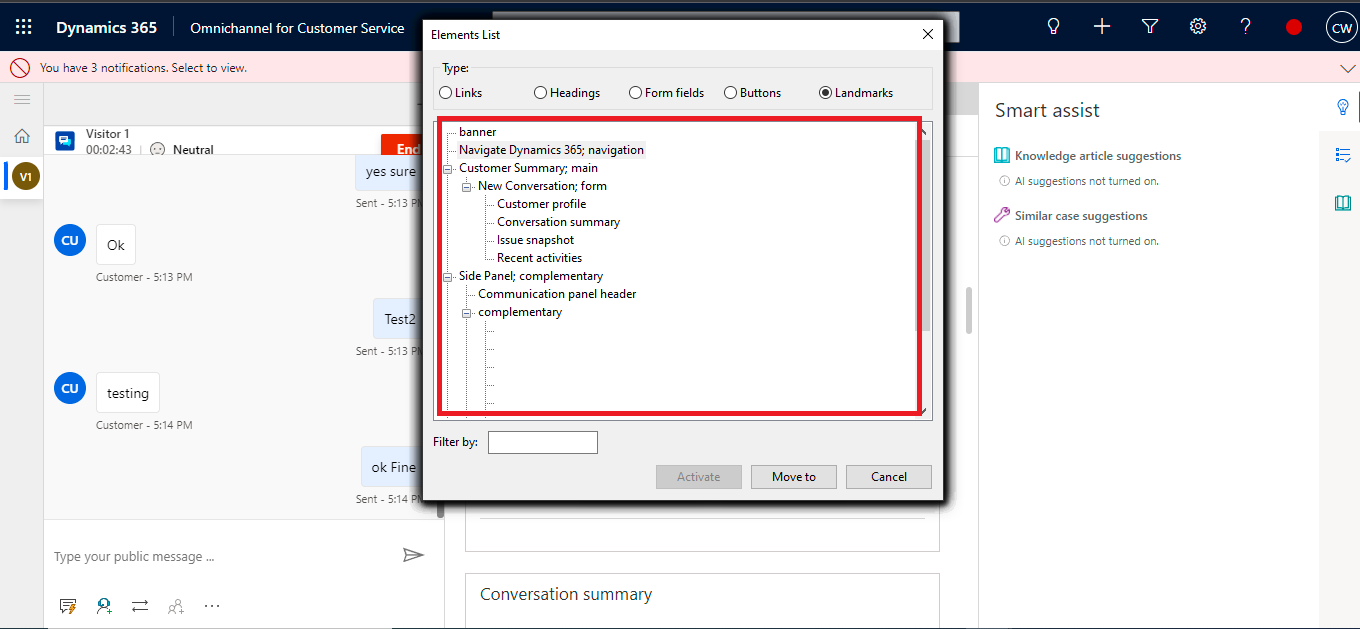Viewport: 1360px width, 629px height.
Task: Select the Buttons radio button
Action: [x=730, y=92]
